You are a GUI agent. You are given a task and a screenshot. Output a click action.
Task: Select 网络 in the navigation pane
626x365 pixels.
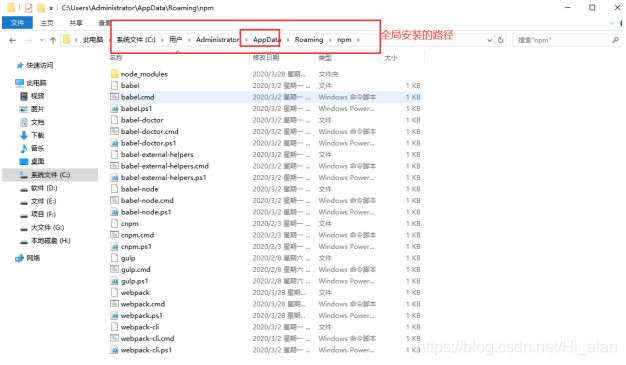pyautogui.click(x=28, y=258)
